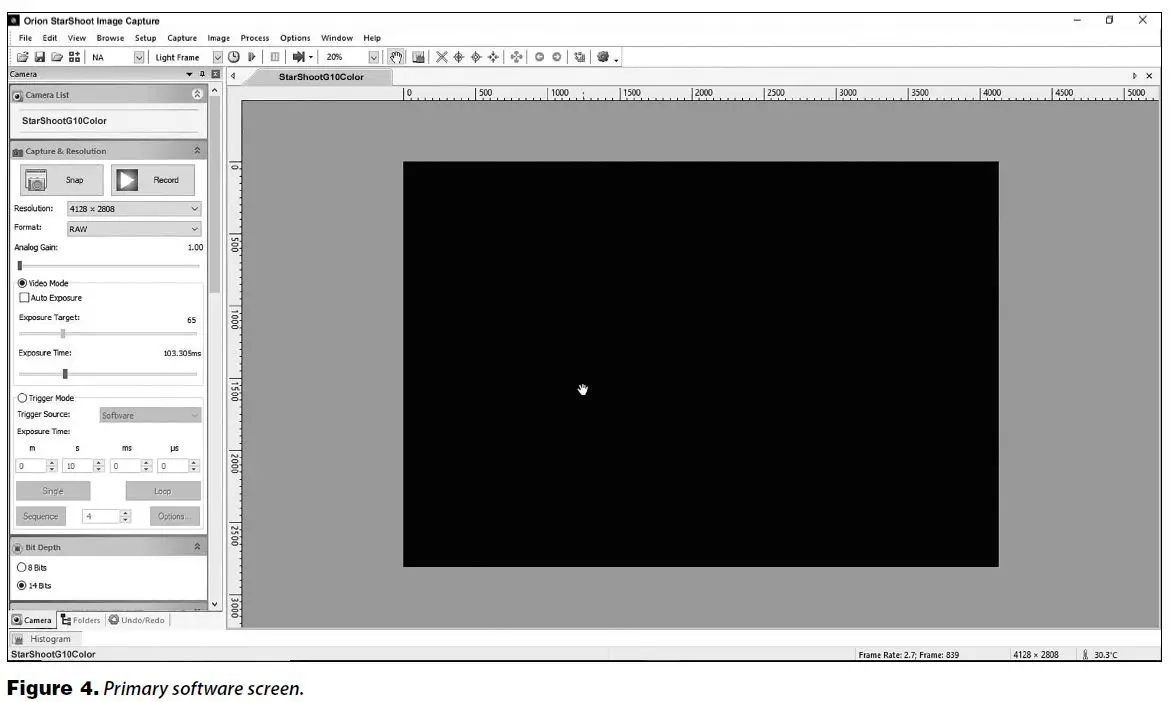Image resolution: width=1174 pixels, height=702 pixels.
Task: Open the Format RAW dropdown
Action: pos(134,229)
